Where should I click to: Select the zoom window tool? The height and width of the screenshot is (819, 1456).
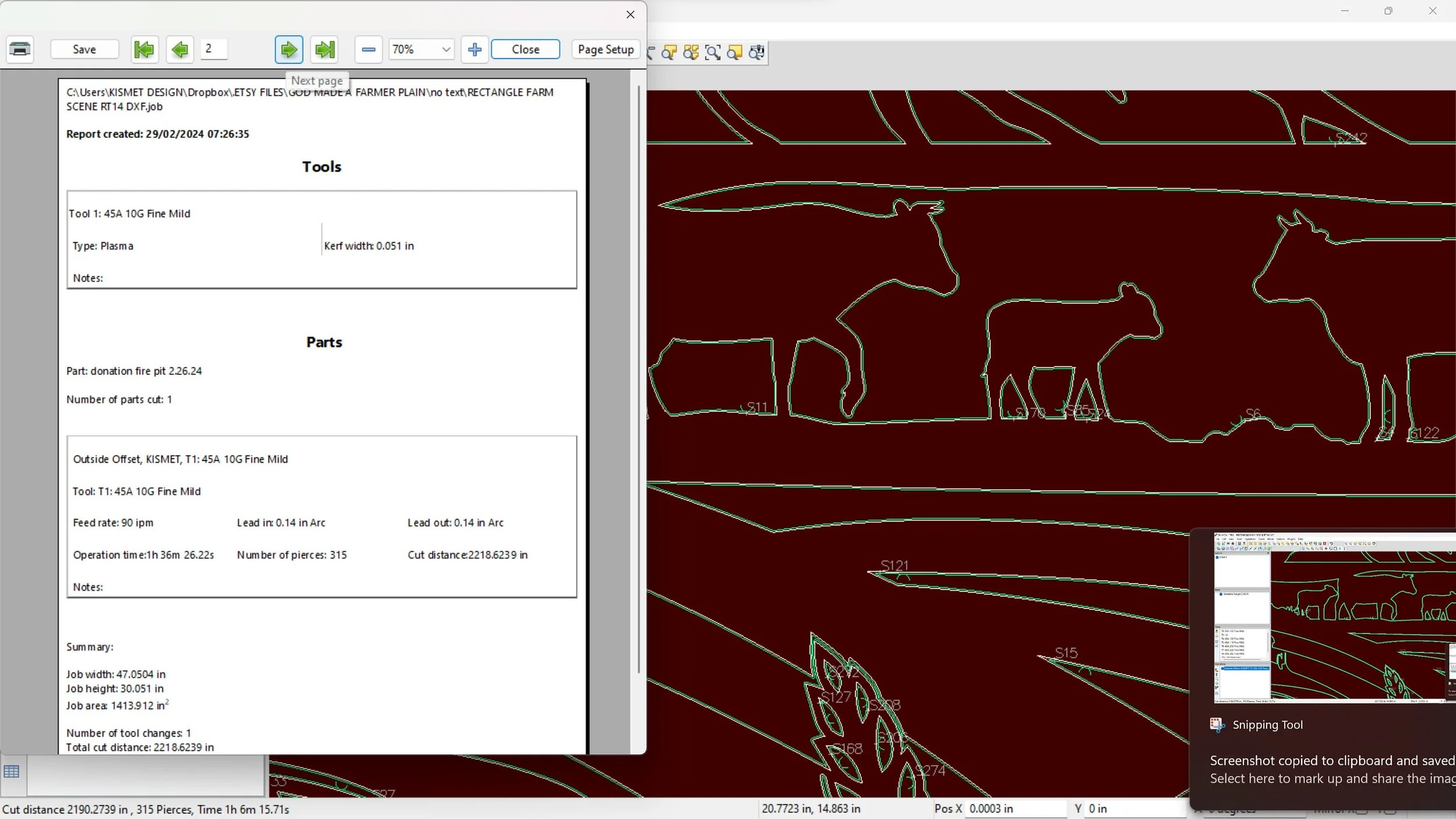712,53
